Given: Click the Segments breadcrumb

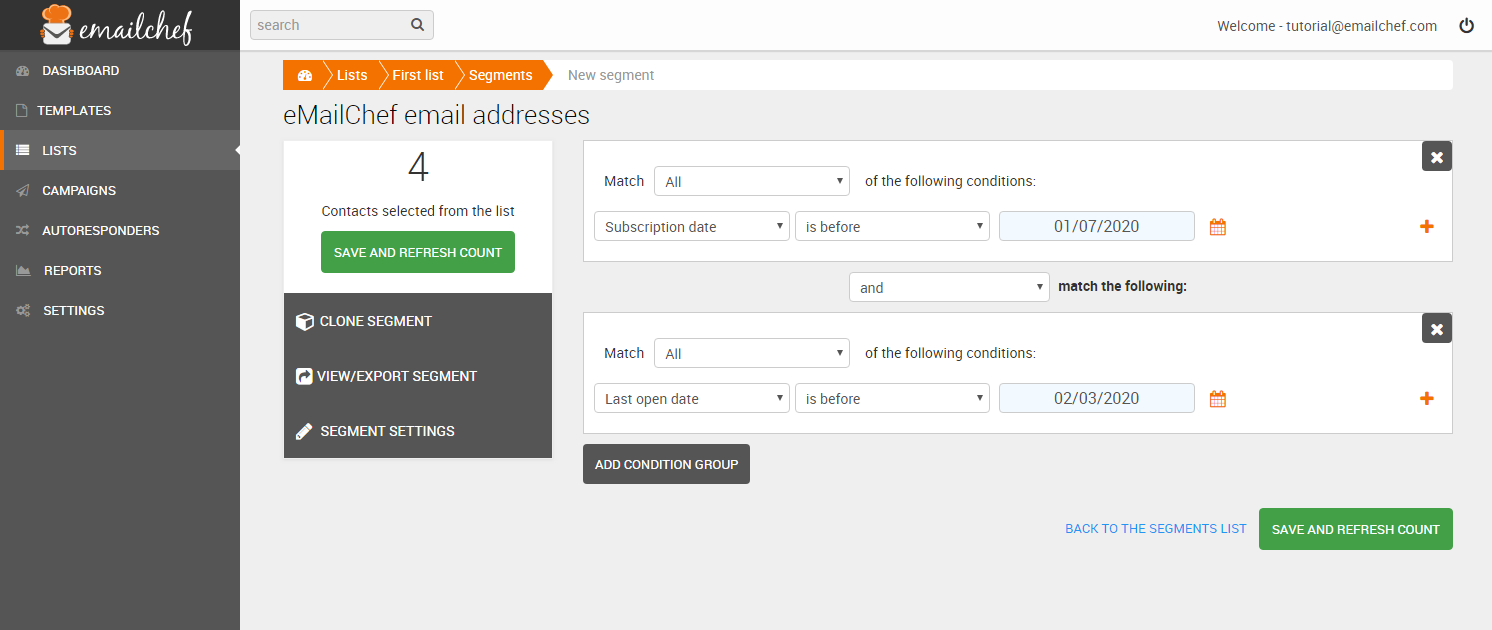Looking at the screenshot, I should (x=500, y=75).
